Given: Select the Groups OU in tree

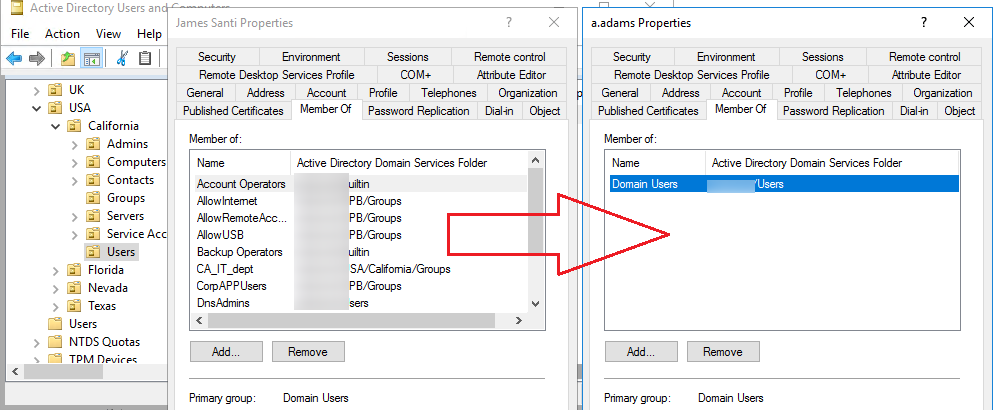Looking at the screenshot, I should point(126,198).
